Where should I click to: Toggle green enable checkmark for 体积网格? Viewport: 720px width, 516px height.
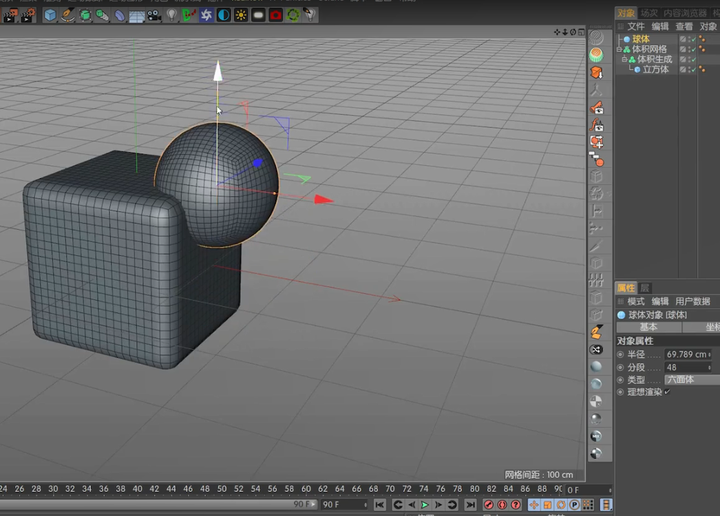point(693,49)
